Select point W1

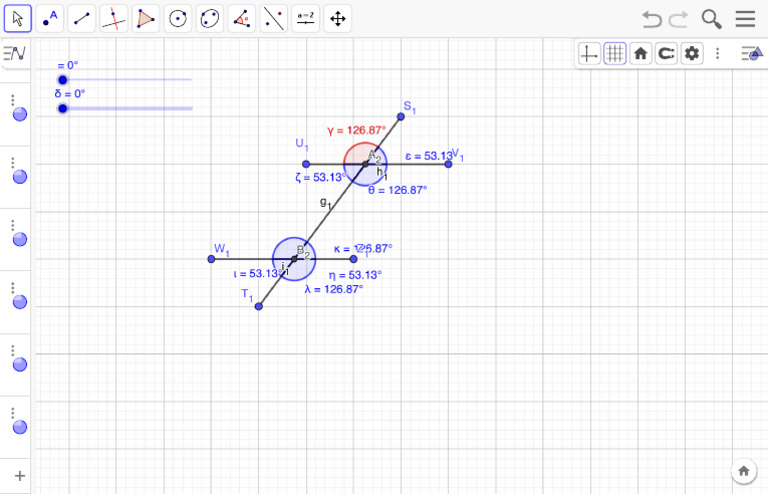[x=211, y=259]
